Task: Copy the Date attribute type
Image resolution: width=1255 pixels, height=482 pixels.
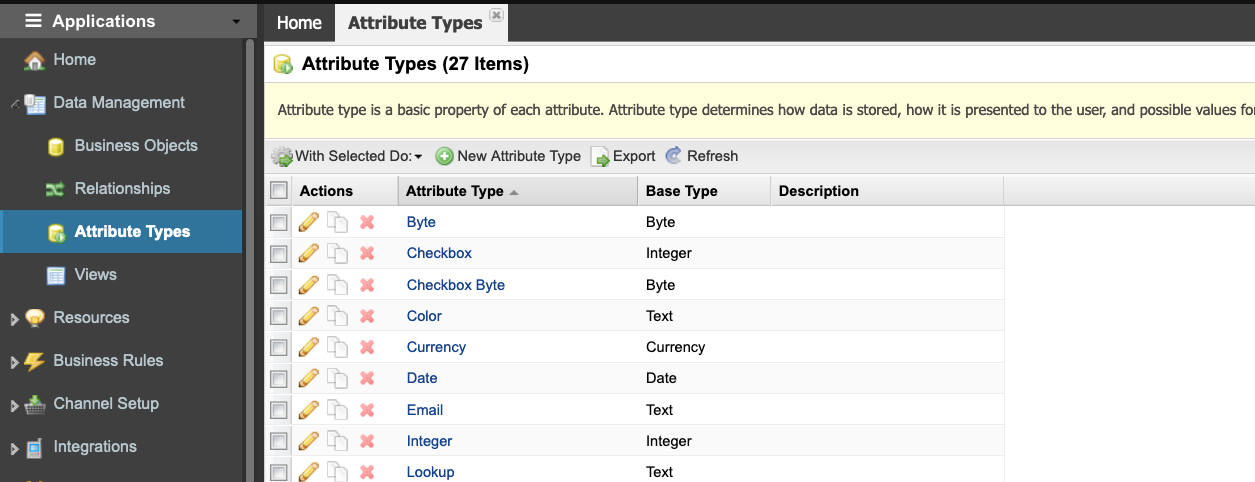Action: click(x=338, y=378)
